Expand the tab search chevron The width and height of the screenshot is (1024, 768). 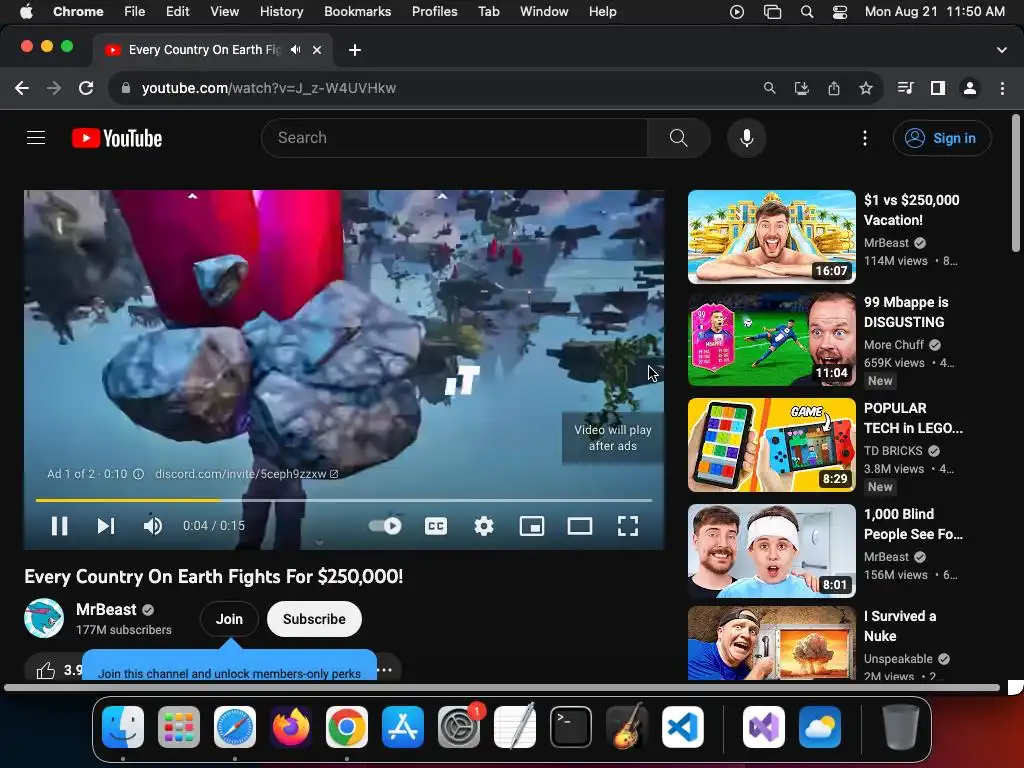pyautogui.click(x=1002, y=50)
